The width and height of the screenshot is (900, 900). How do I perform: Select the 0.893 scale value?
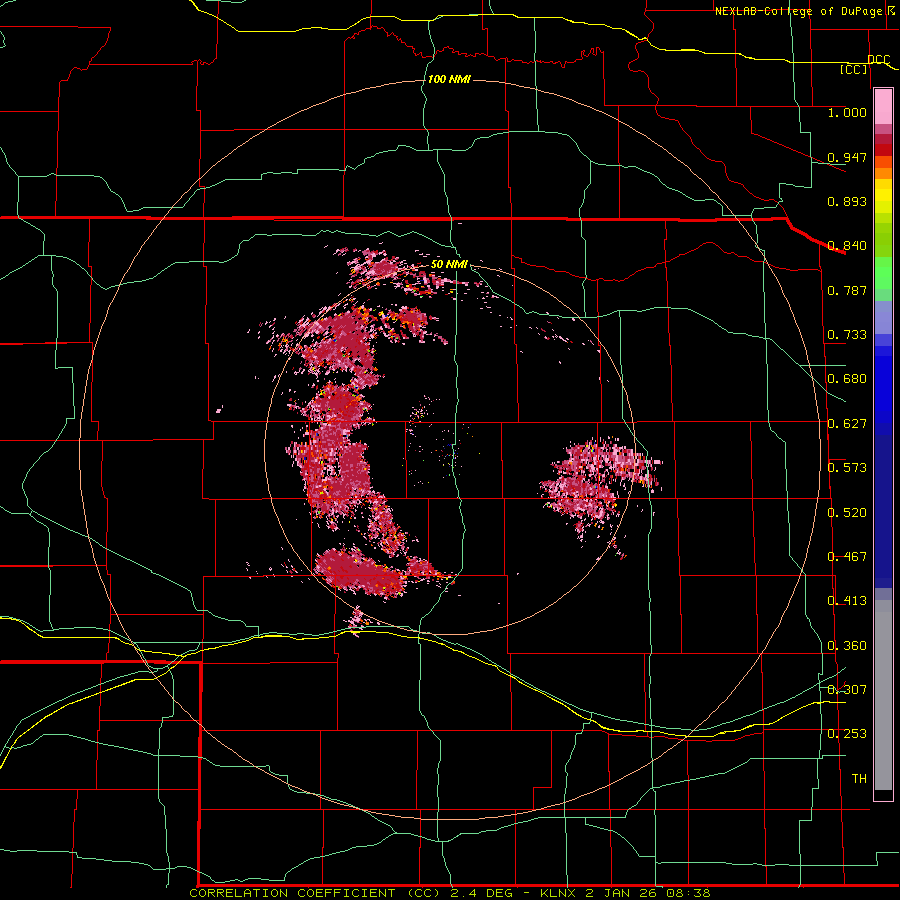pos(847,201)
